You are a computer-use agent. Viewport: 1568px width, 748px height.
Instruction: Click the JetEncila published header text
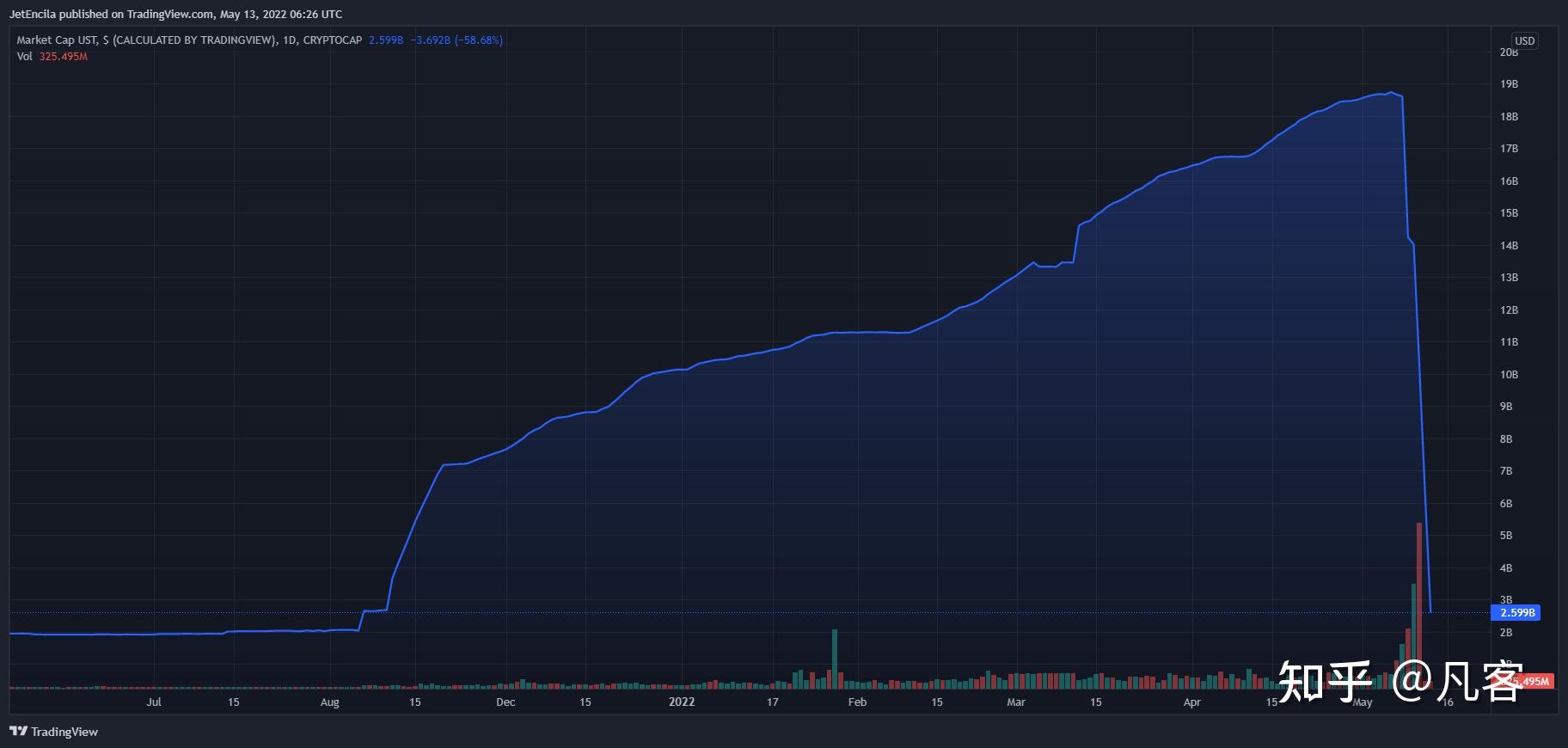tap(175, 14)
